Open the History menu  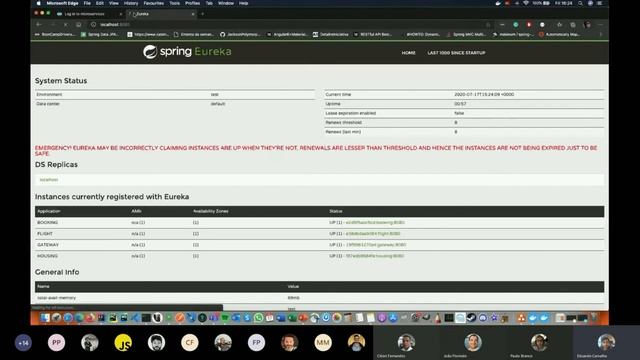(131, 3)
